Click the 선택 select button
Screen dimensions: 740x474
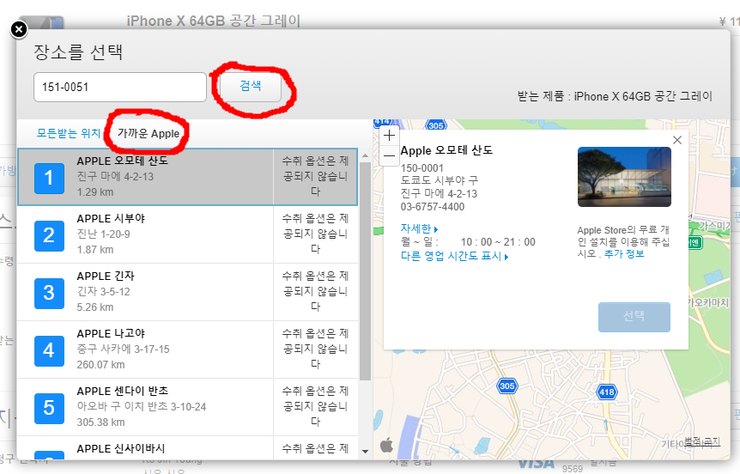[634, 317]
